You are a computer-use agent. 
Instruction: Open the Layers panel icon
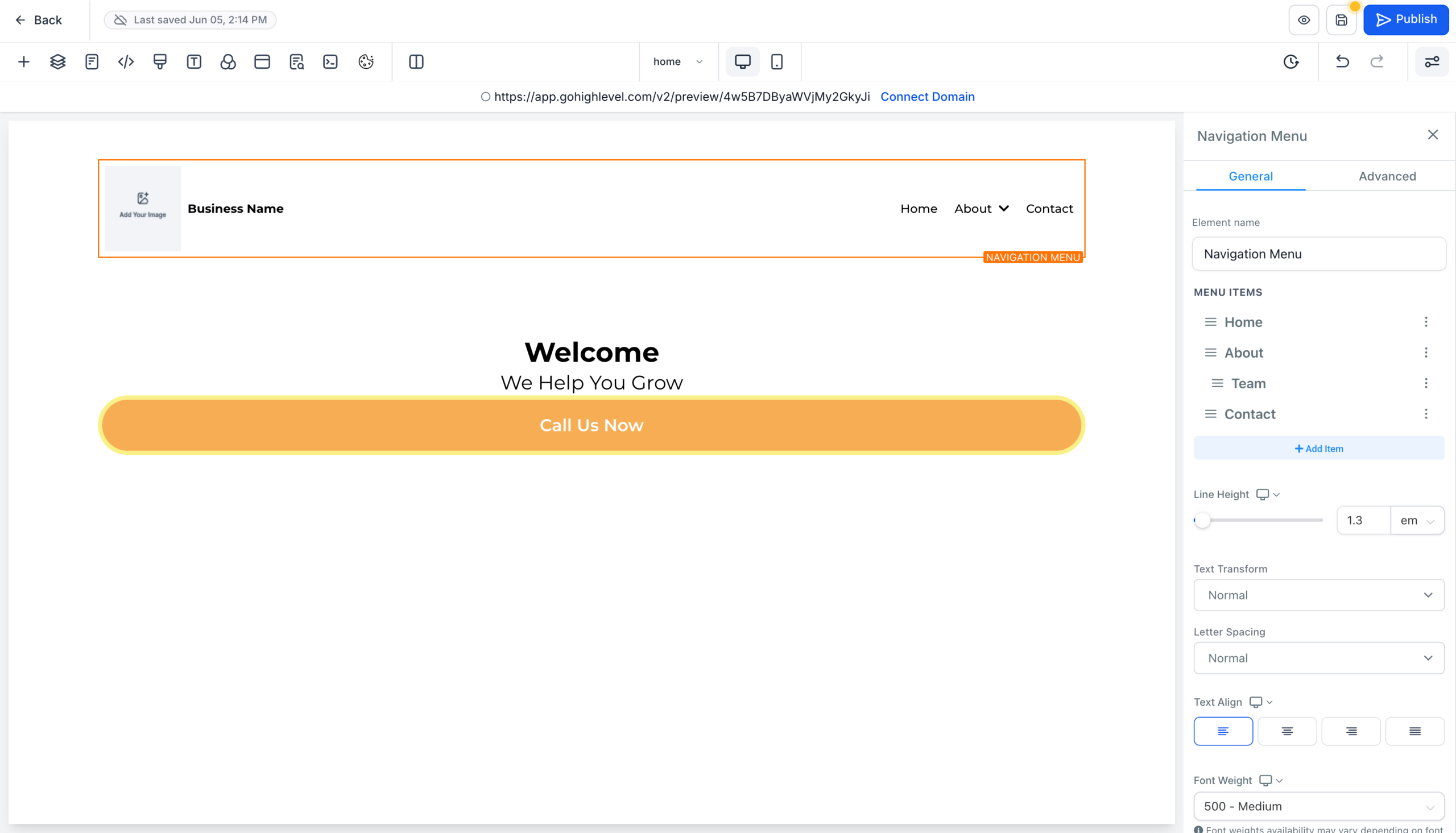click(57, 61)
